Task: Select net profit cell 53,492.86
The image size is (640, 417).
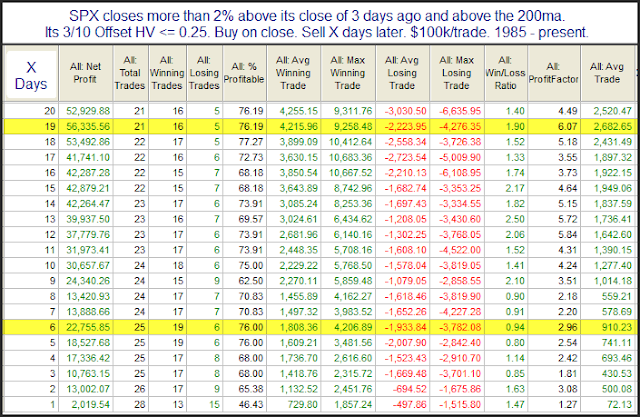Action: [88, 142]
